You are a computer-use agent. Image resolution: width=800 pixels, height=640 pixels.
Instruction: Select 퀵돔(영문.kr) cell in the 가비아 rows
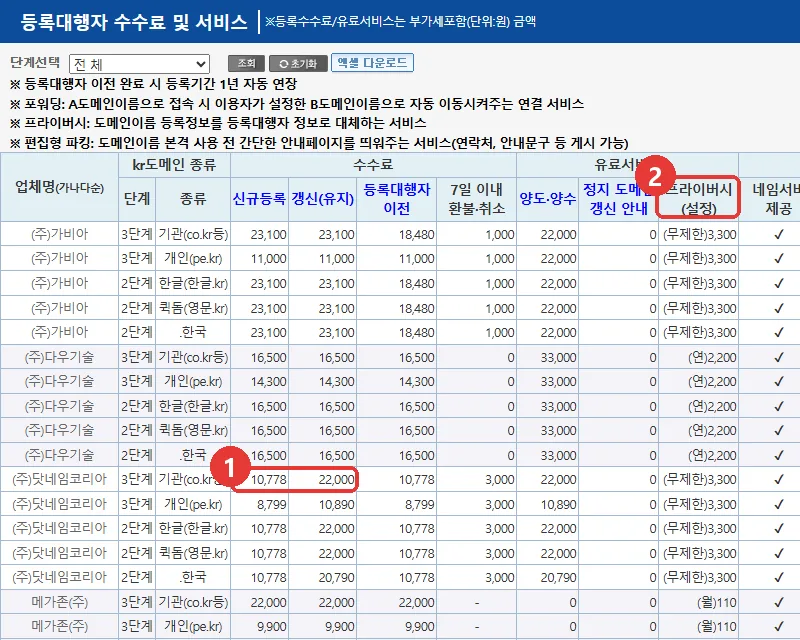(x=193, y=308)
